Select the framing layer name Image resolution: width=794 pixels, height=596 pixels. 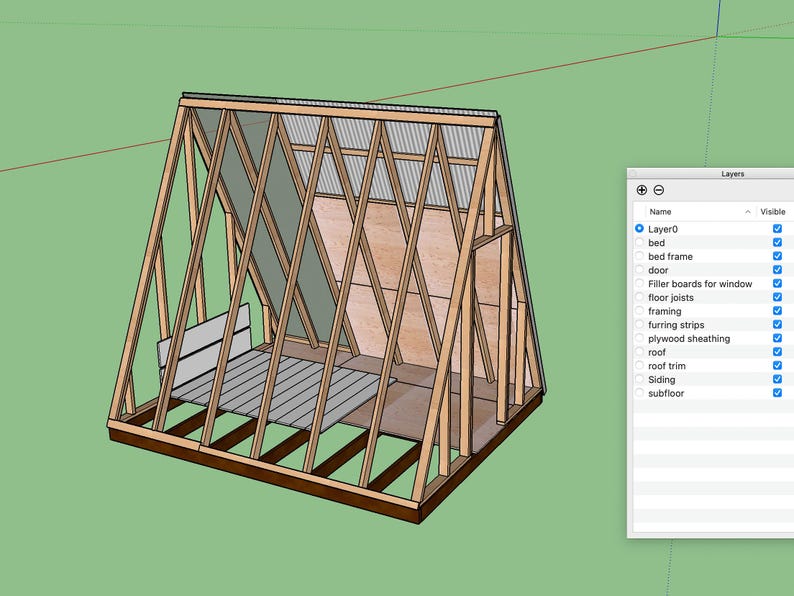(665, 311)
